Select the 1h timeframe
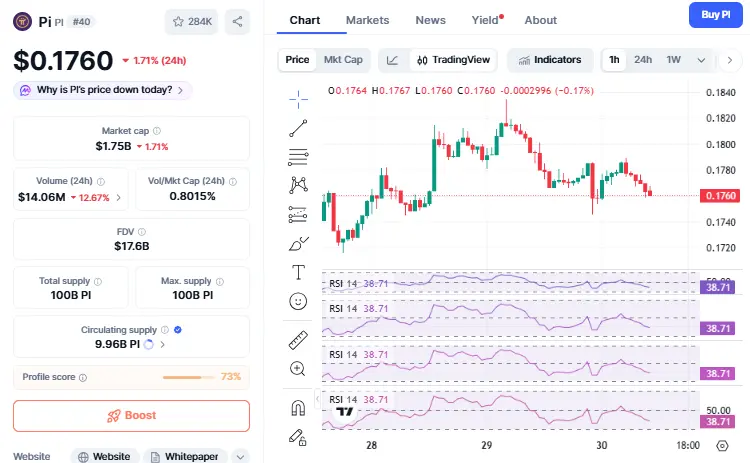750x463 pixels. tap(614, 60)
